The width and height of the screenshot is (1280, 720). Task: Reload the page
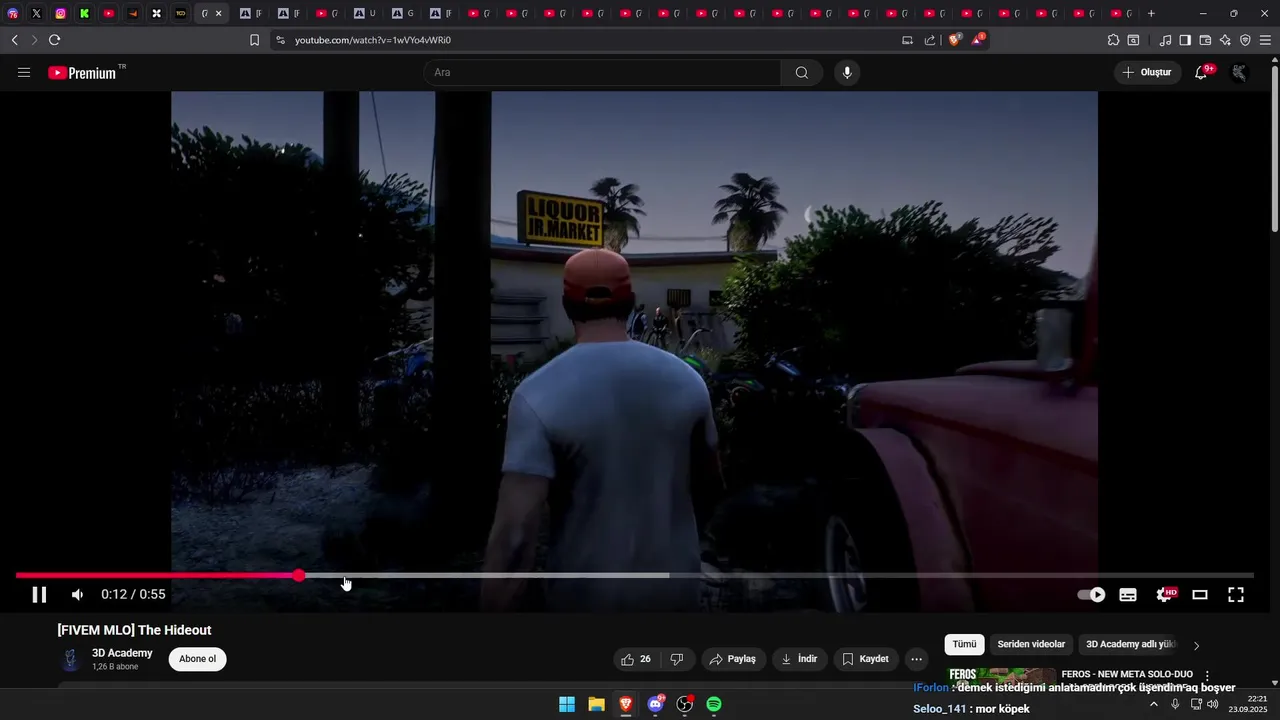(54, 40)
